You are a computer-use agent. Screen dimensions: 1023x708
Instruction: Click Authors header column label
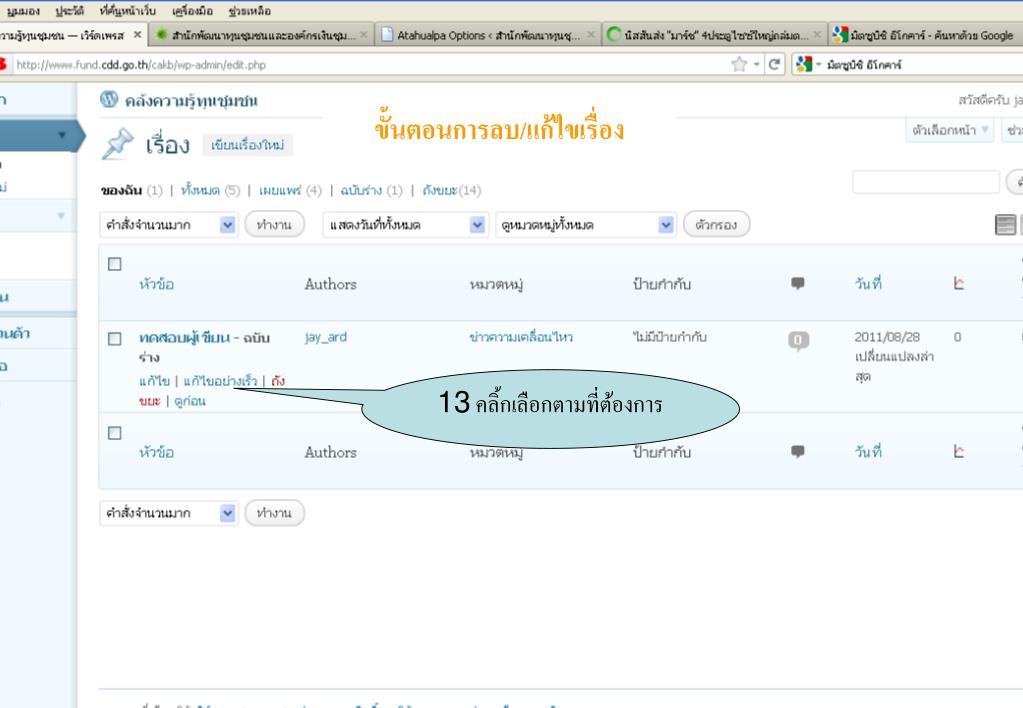coord(331,284)
